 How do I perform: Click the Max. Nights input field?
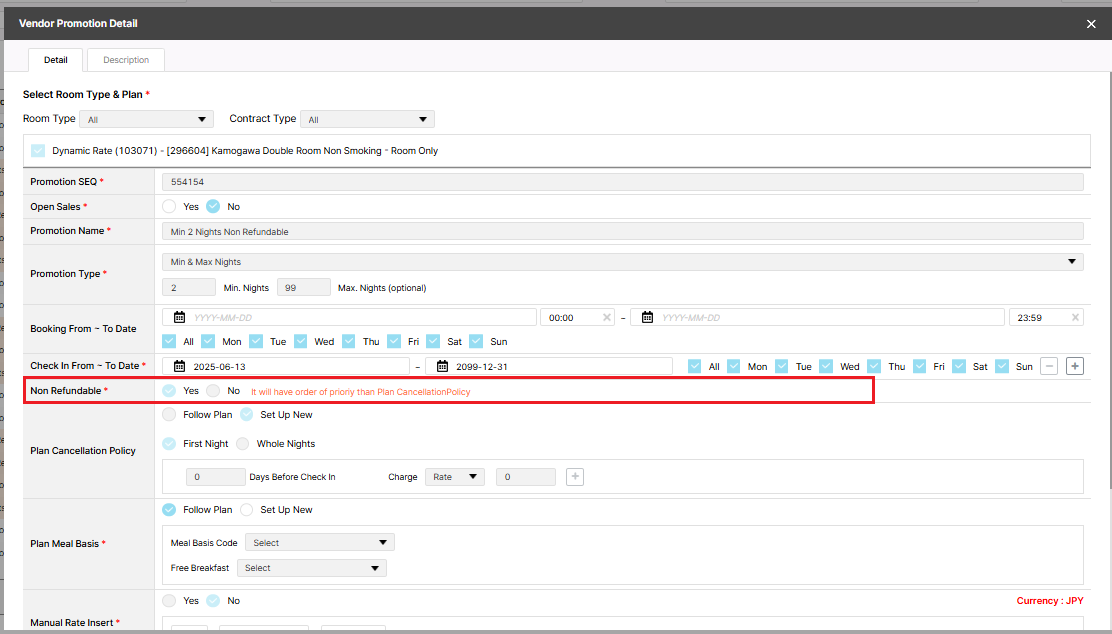[x=303, y=287]
